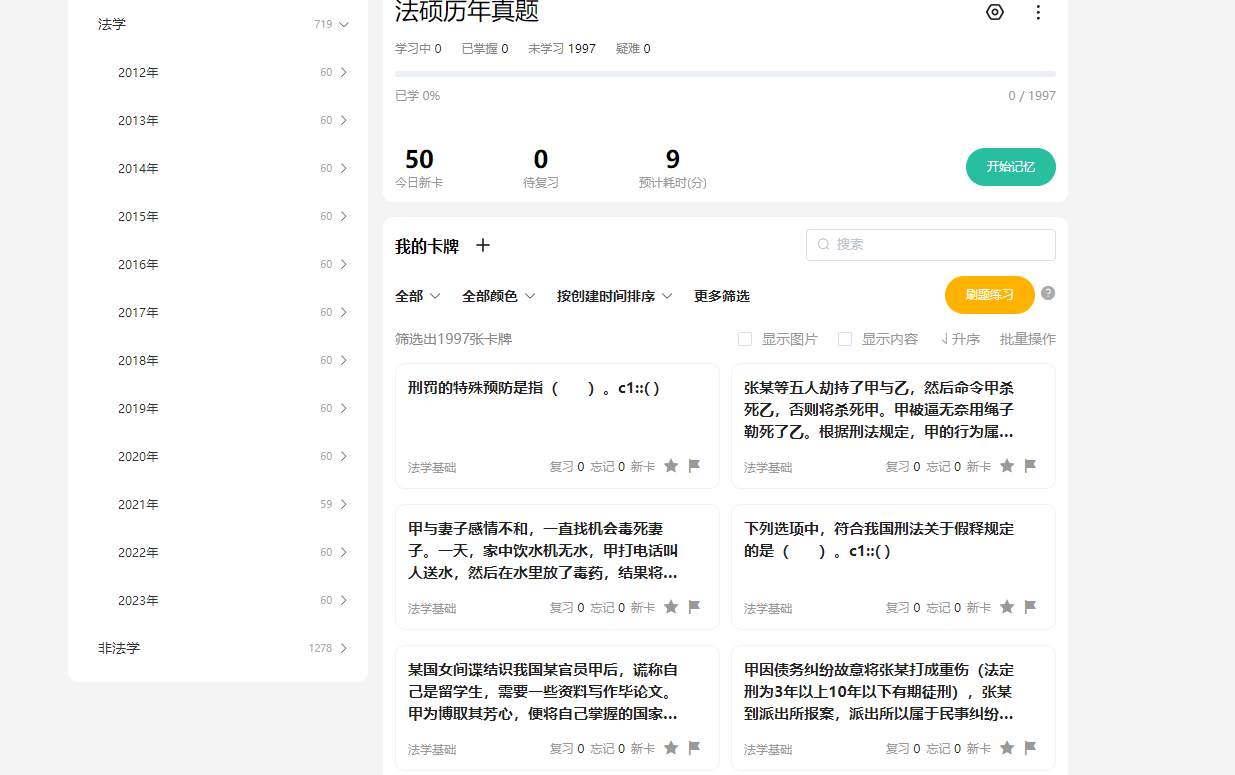Expand the chevron next to 2018年
This screenshot has width=1235, height=775.
pyautogui.click(x=344, y=360)
